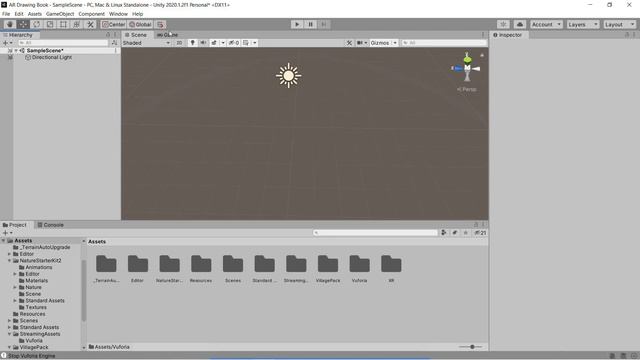Screen dimensions: 640x360
Task: Open the Account dropdown
Action: point(546,24)
